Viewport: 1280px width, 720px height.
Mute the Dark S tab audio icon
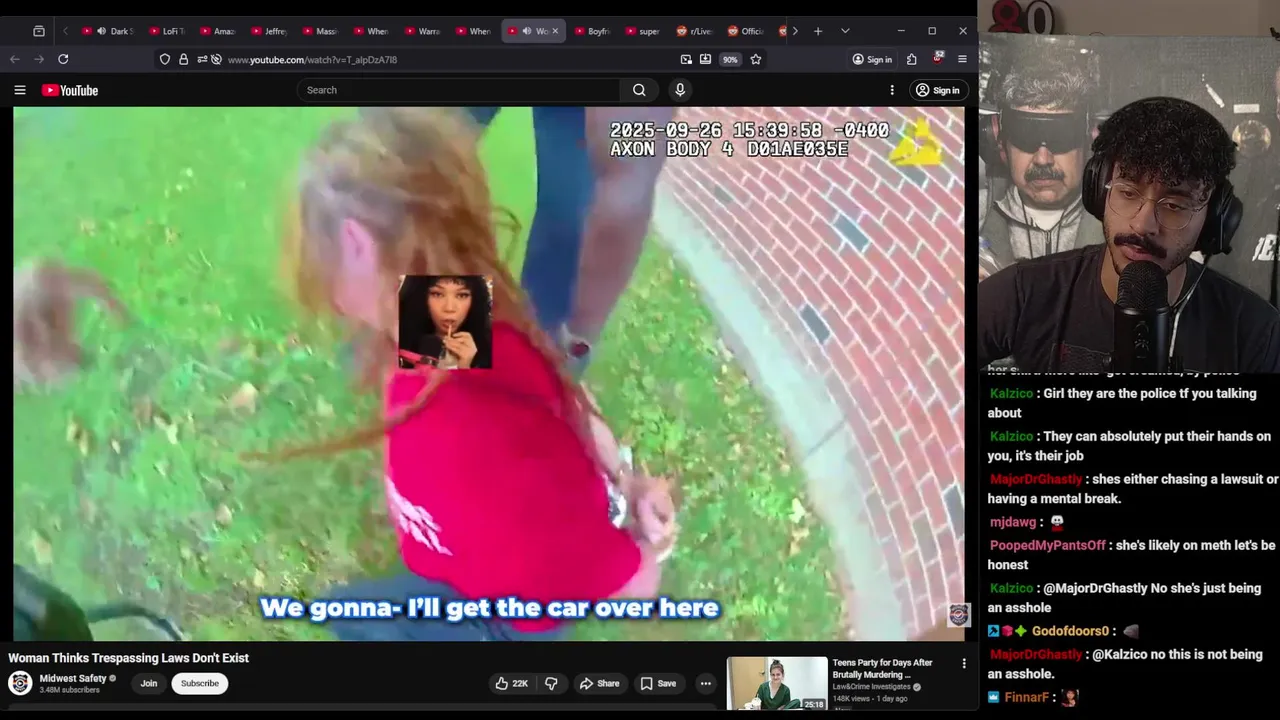click(x=101, y=31)
